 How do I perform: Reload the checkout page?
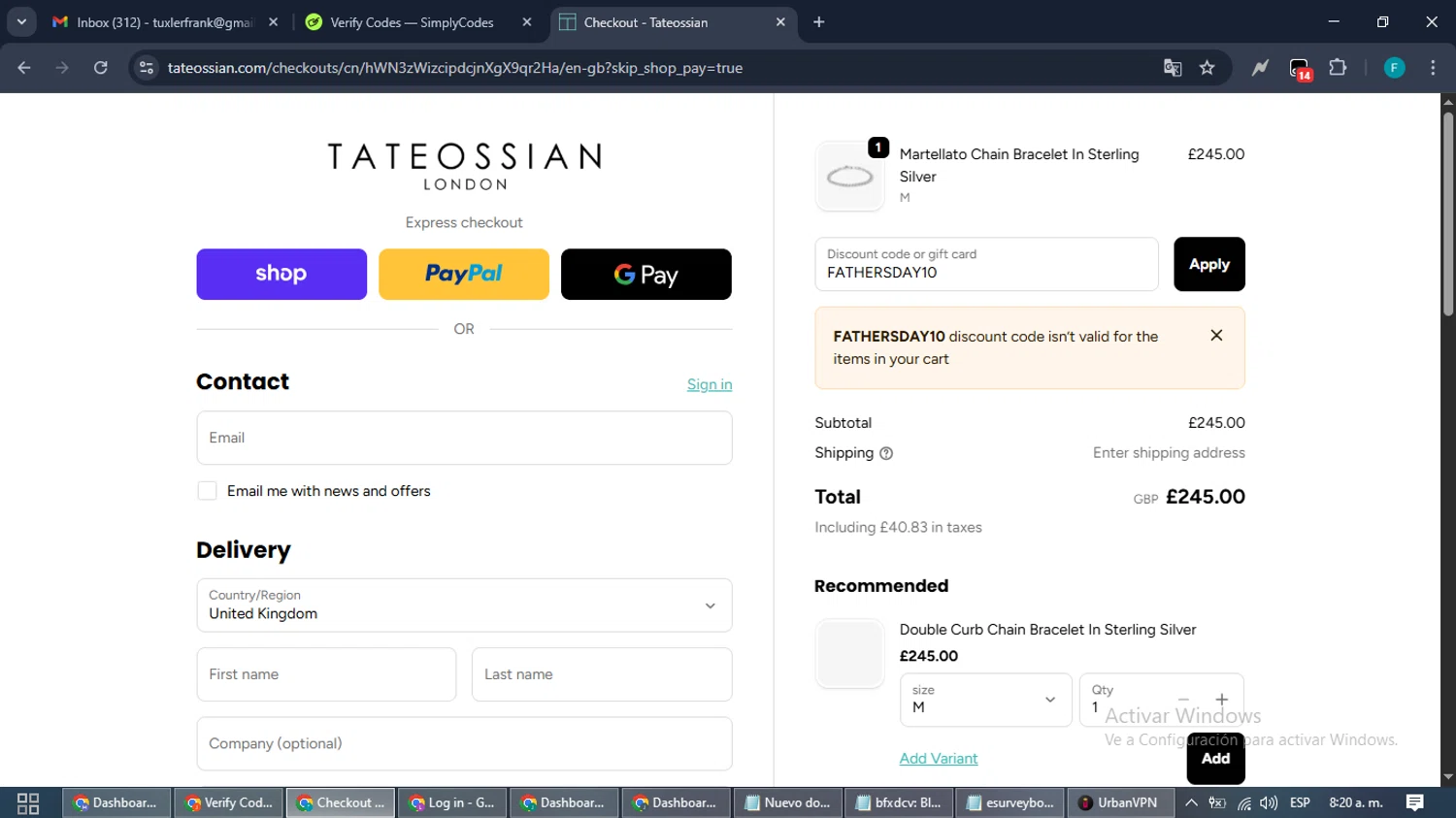pyautogui.click(x=101, y=68)
